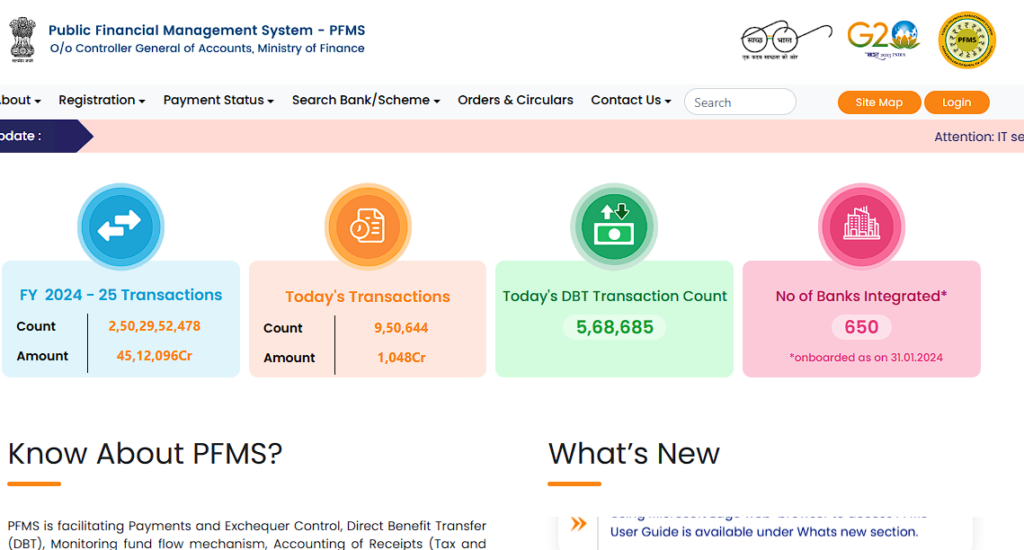Click the amount value 45,12,096Cr
Image resolution: width=1024 pixels, height=550 pixels.
[x=154, y=356]
